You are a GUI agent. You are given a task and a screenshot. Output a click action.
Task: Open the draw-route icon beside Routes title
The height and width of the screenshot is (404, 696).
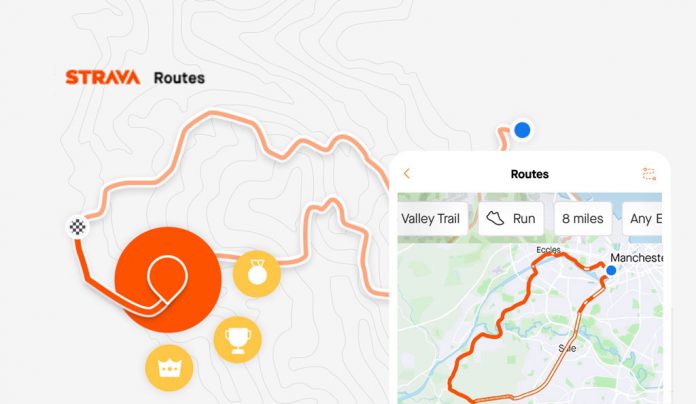(x=649, y=174)
